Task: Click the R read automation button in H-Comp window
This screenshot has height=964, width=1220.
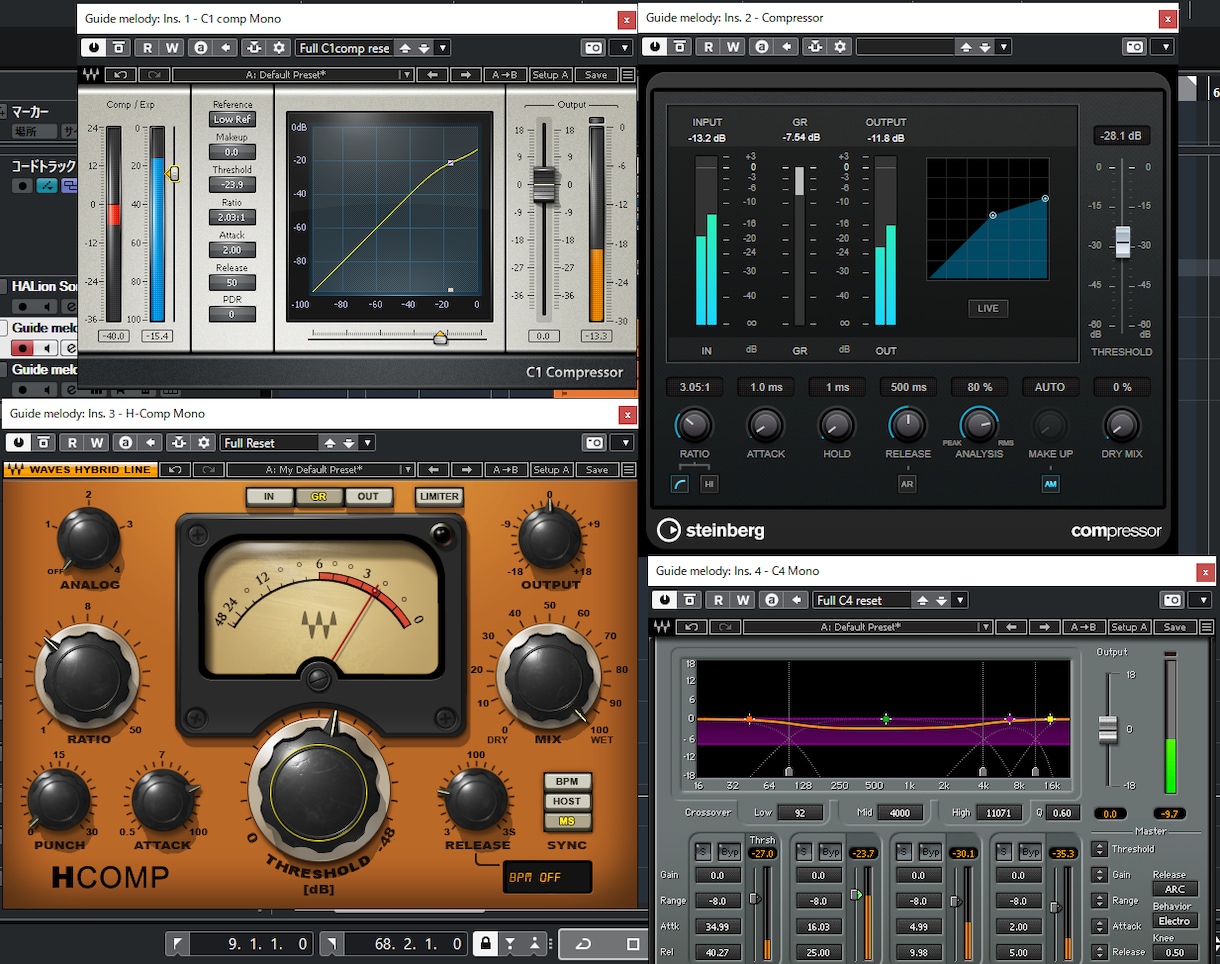Action: 72,442
